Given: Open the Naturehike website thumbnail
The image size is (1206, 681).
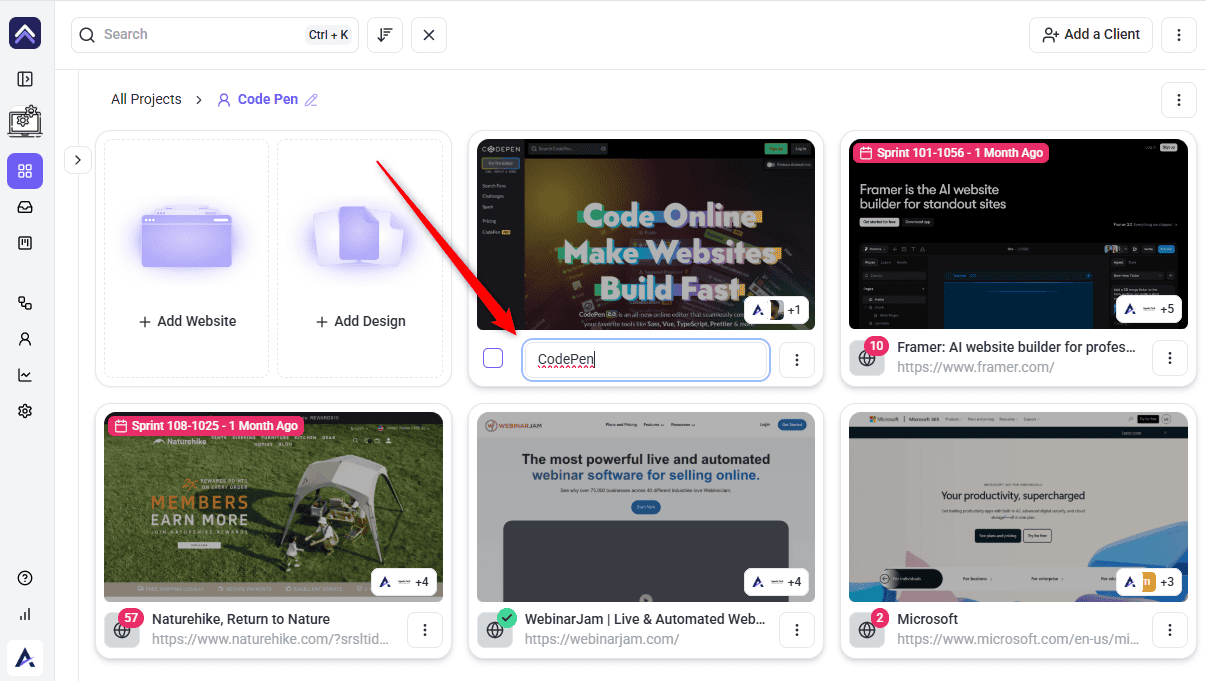Looking at the screenshot, I should pyautogui.click(x=273, y=507).
